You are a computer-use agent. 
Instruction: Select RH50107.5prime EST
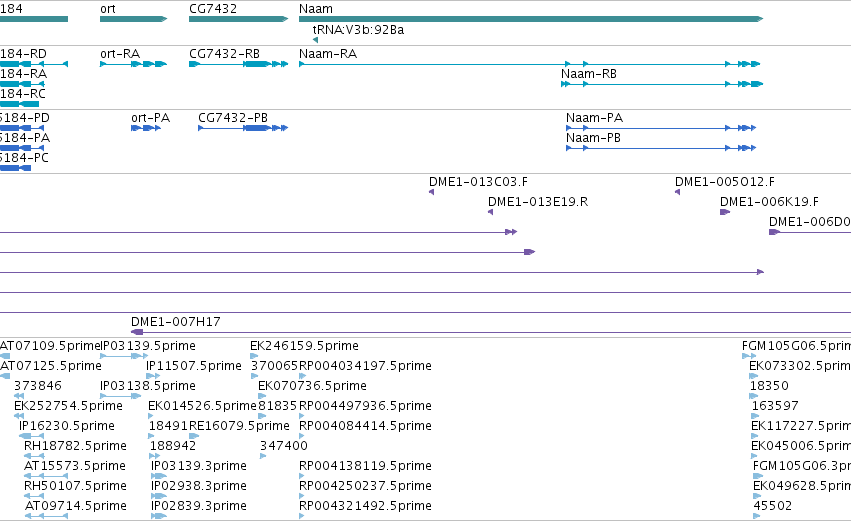(x=75, y=486)
